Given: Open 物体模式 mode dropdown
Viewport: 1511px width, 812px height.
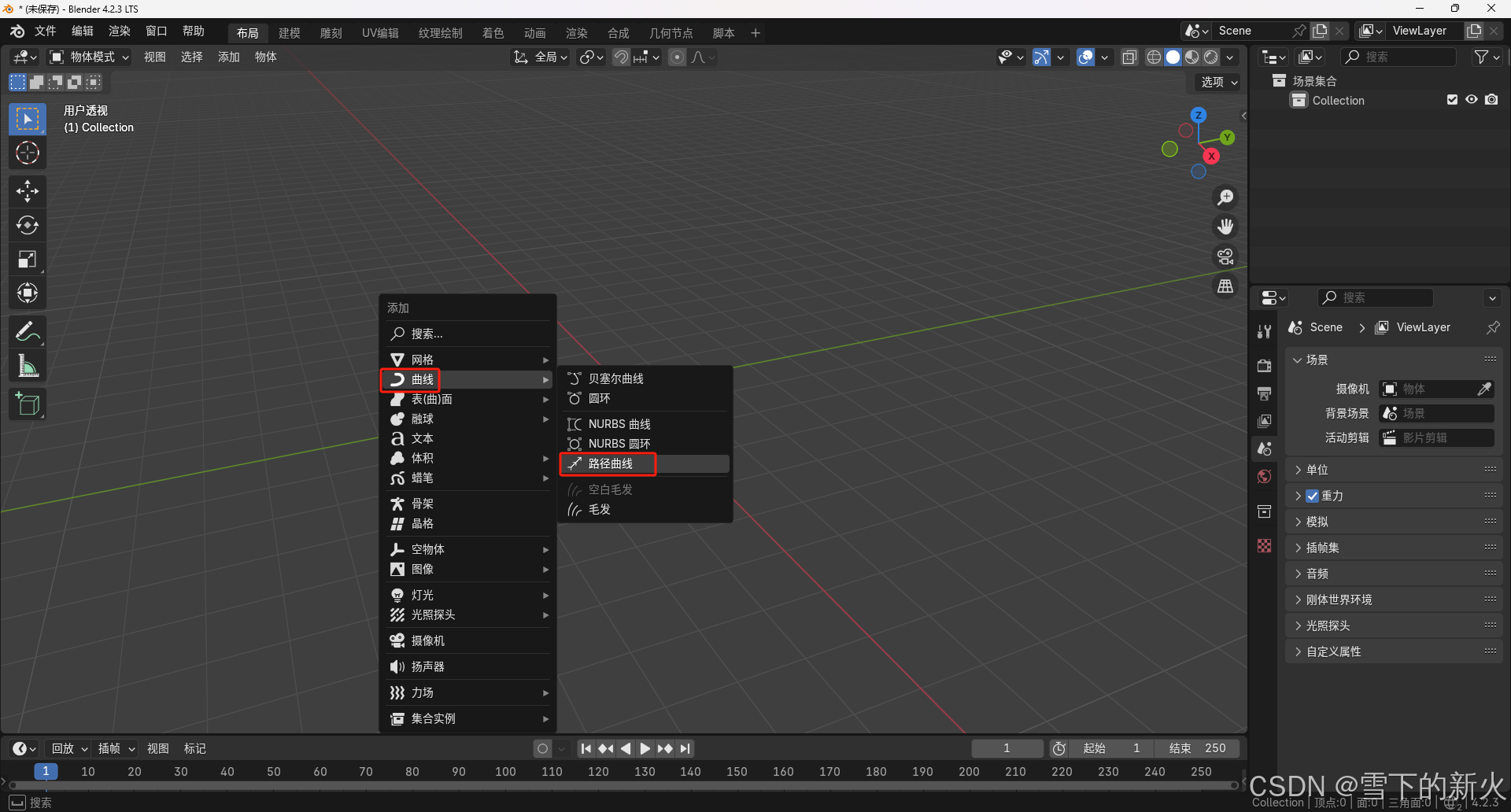Looking at the screenshot, I should coord(90,57).
